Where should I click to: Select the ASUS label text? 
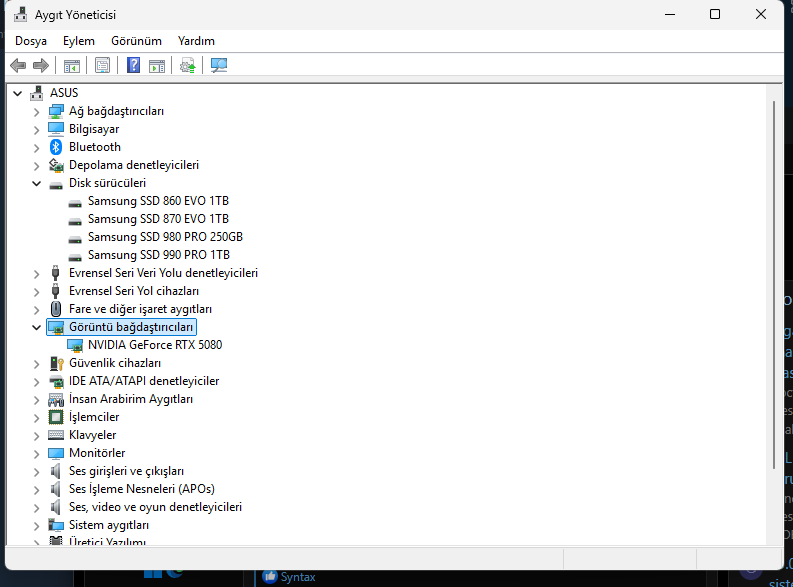(x=64, y=93)
